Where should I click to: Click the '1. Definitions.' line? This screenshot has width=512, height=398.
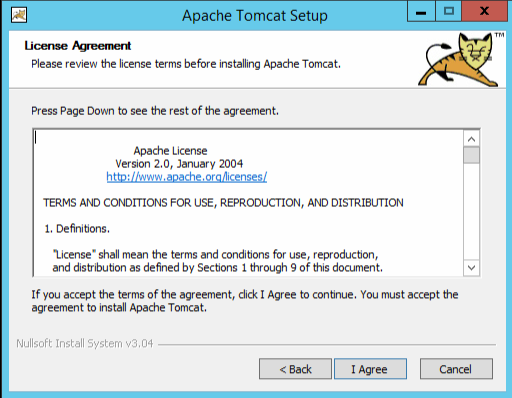[77, 229]
